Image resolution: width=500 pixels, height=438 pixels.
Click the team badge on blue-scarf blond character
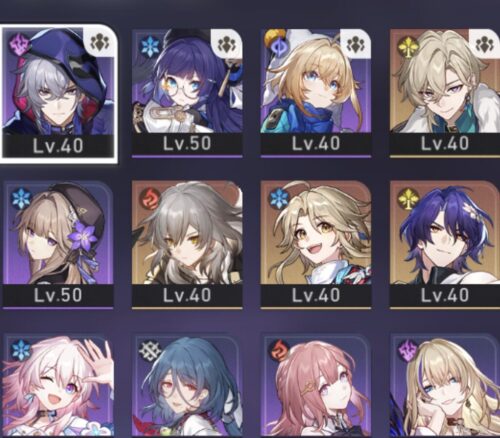pyautogui.click(x=357, y=44)
